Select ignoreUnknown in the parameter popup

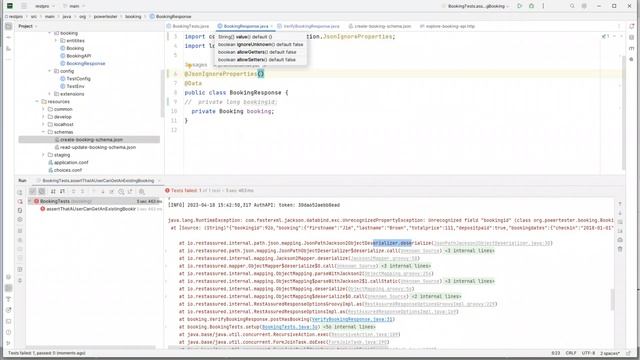(260, 44)
